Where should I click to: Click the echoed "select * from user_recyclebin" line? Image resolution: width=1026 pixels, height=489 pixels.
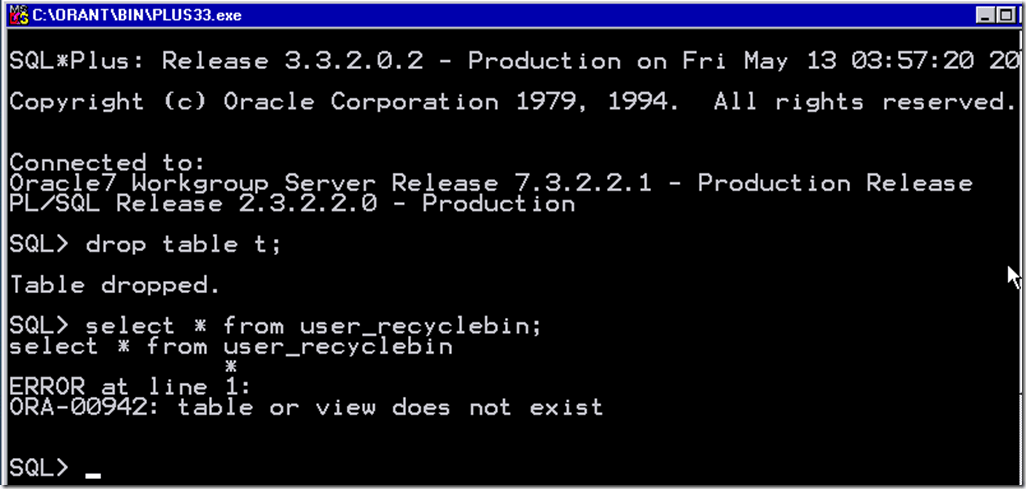[230, 347]
